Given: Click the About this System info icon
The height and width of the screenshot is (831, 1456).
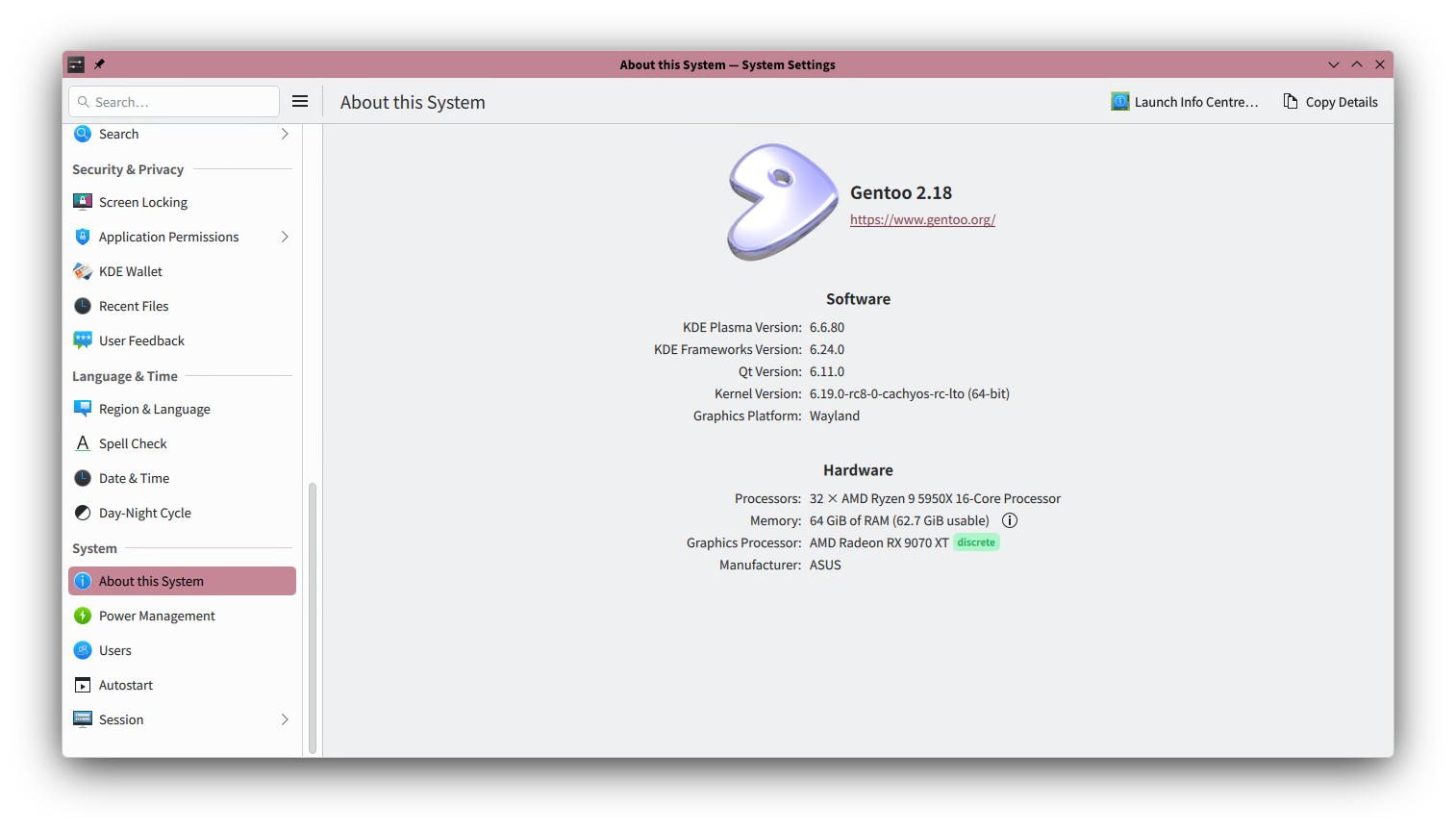Looking at the screenshot, I should (83, 581).
